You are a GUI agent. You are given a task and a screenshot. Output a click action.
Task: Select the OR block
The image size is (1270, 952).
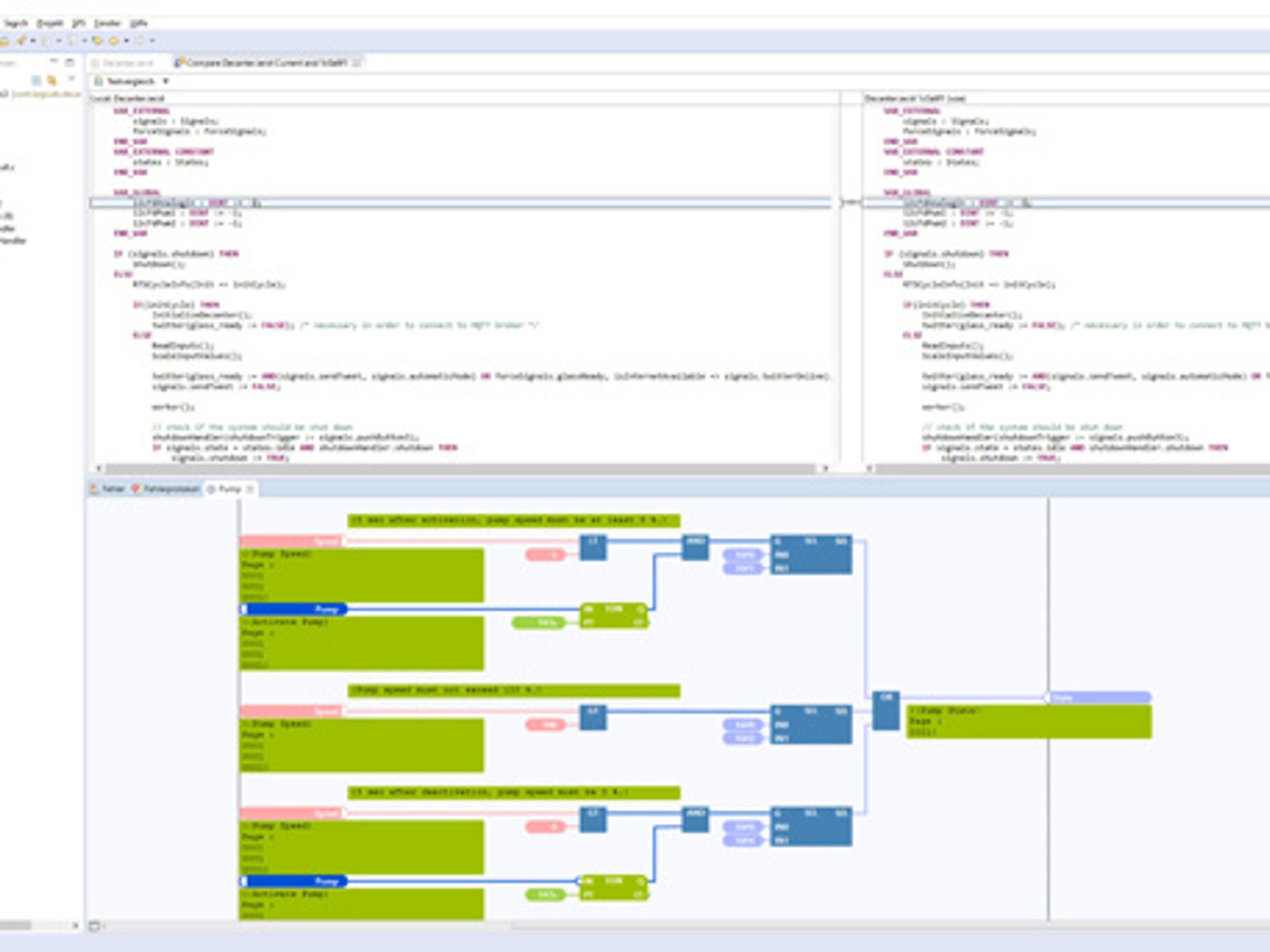click(886, 710)
